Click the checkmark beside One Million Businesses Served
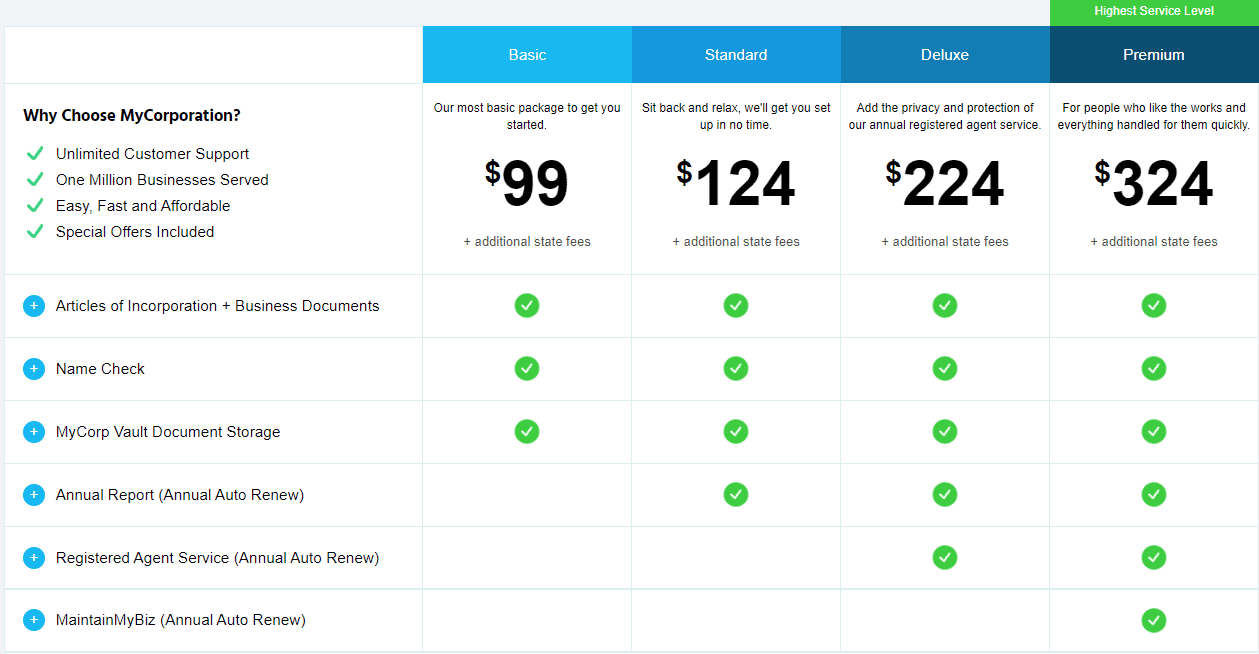Image resolution: width=1259 pixels, height=654 pixels. [36, 179]
